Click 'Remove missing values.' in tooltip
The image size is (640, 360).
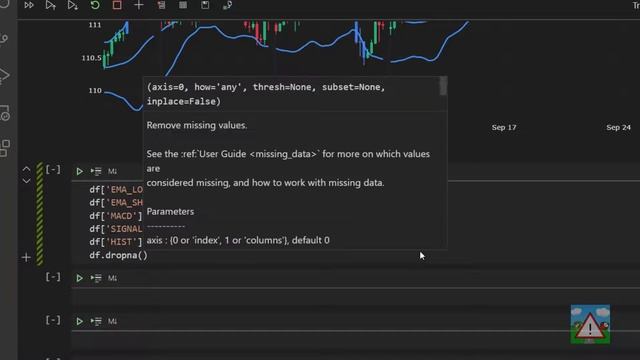click(x=197, y=125)
